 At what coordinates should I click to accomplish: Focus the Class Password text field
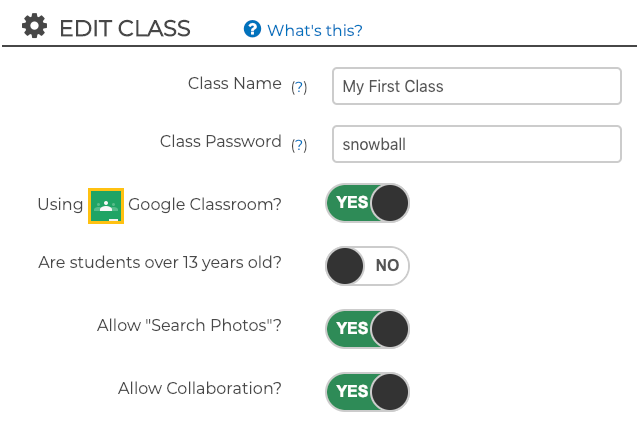(477, 144)
